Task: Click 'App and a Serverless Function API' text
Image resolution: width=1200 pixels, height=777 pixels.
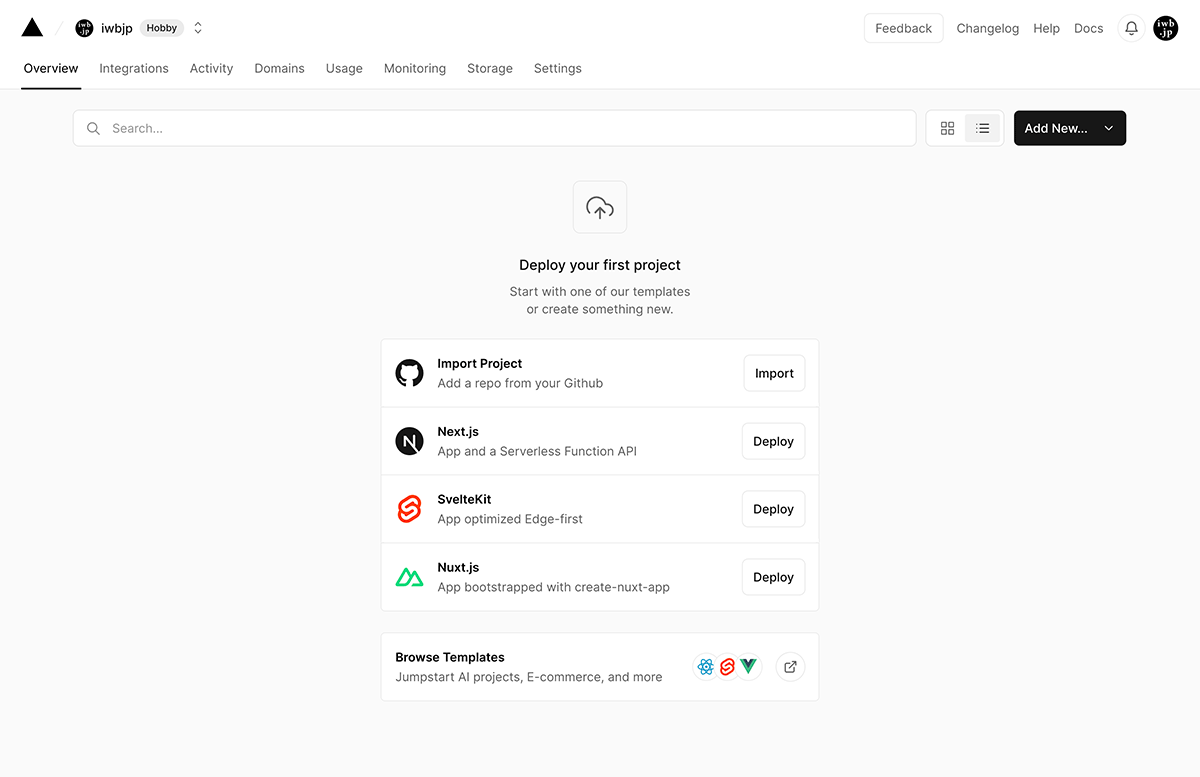Action: 537,451
